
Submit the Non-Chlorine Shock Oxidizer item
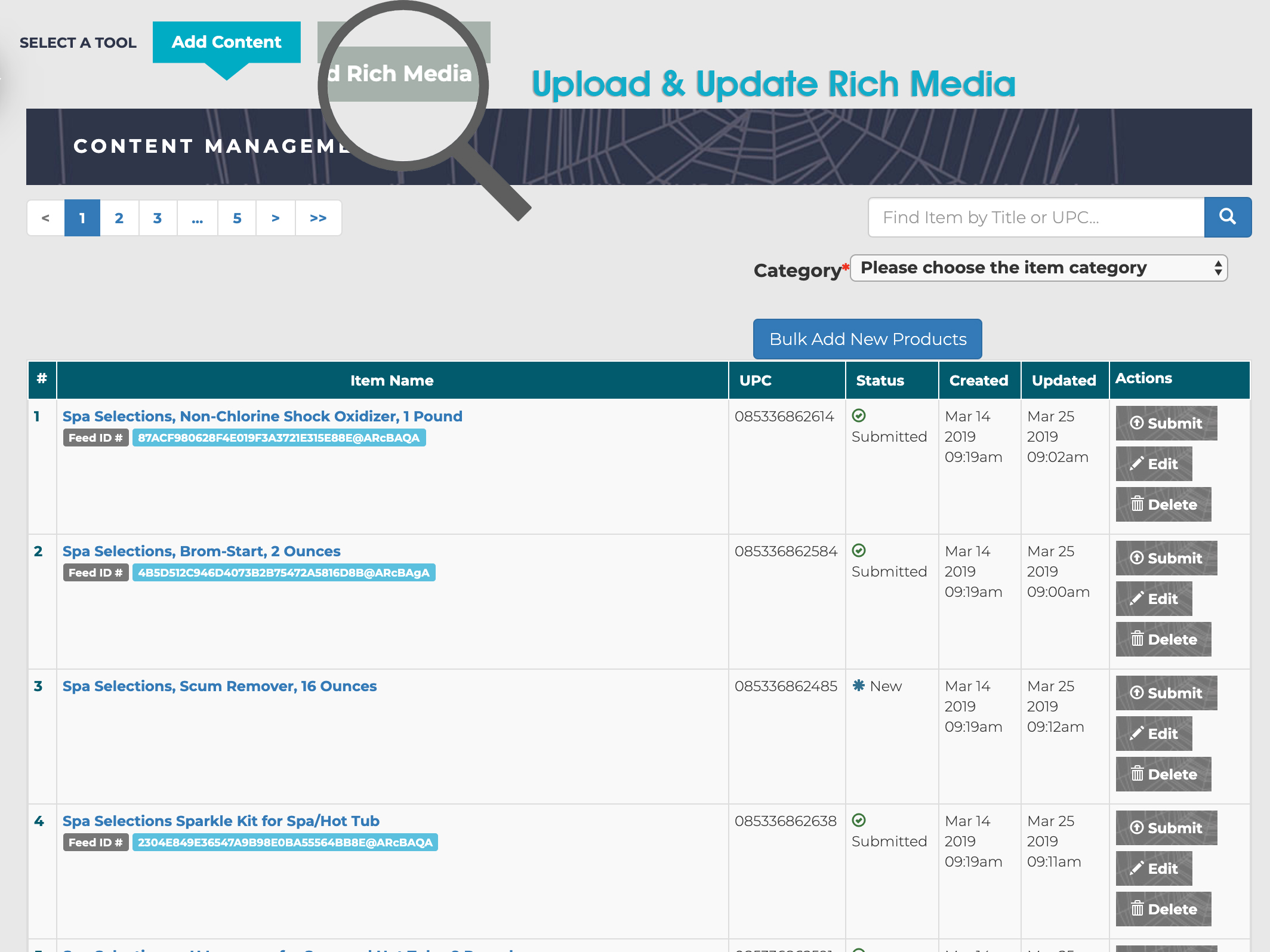(1166, 423)
